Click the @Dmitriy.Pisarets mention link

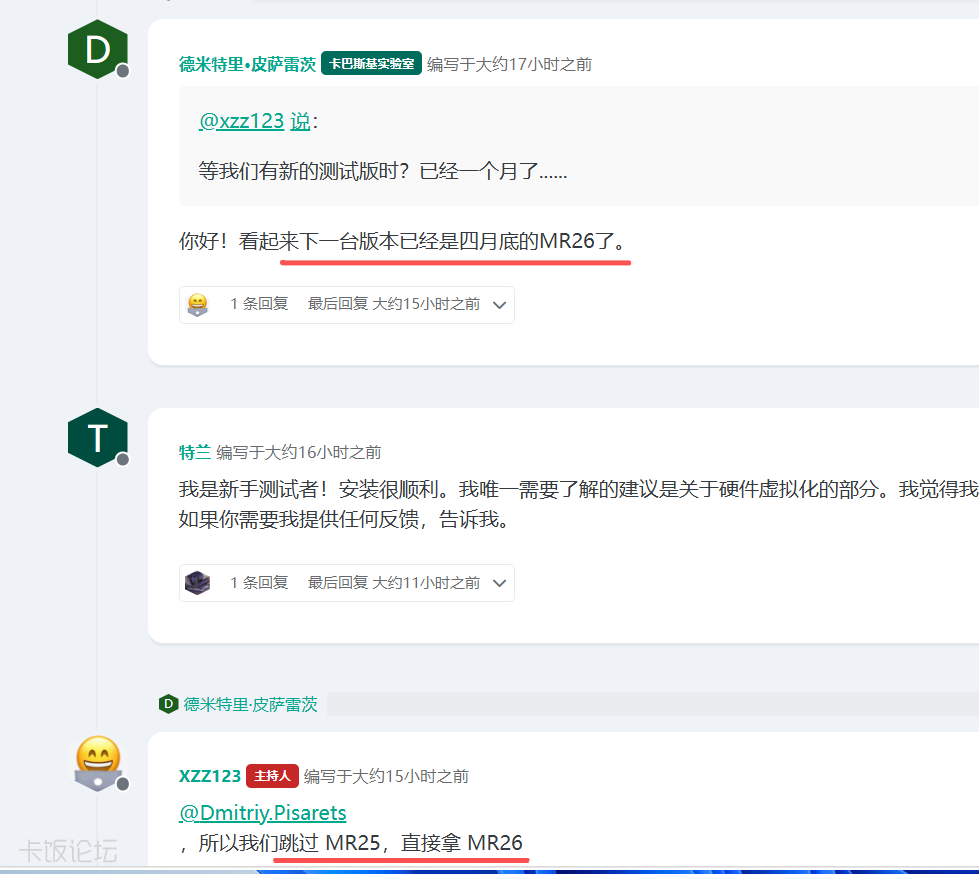(x=261, y=812)
